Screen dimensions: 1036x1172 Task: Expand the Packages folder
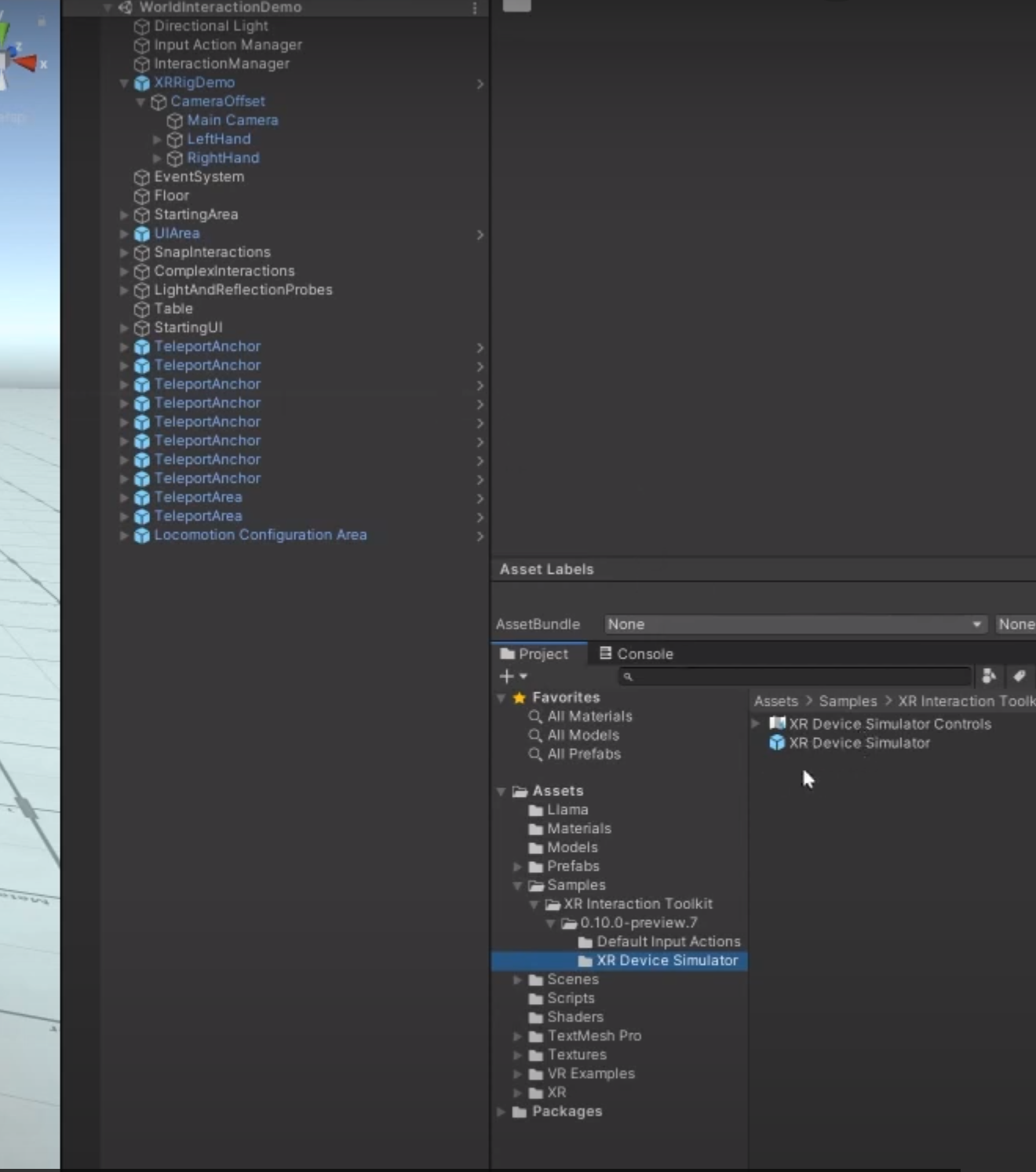pyautogui.click(x=502, y=1112)
